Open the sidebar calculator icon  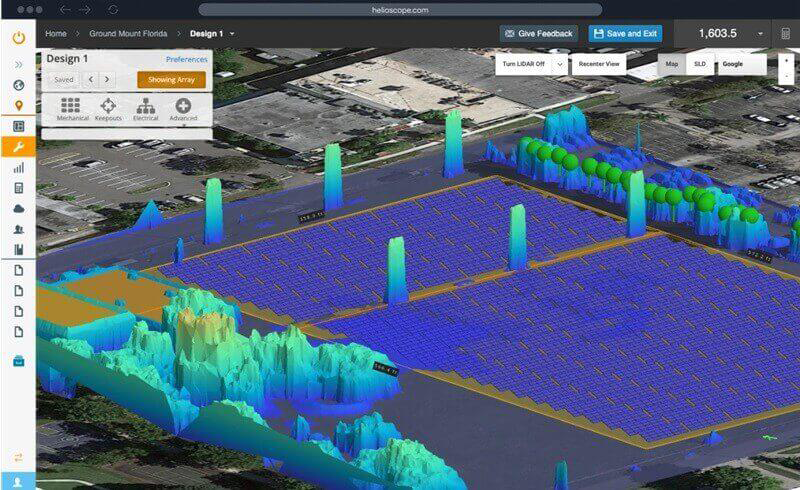(x=18, y=188)
